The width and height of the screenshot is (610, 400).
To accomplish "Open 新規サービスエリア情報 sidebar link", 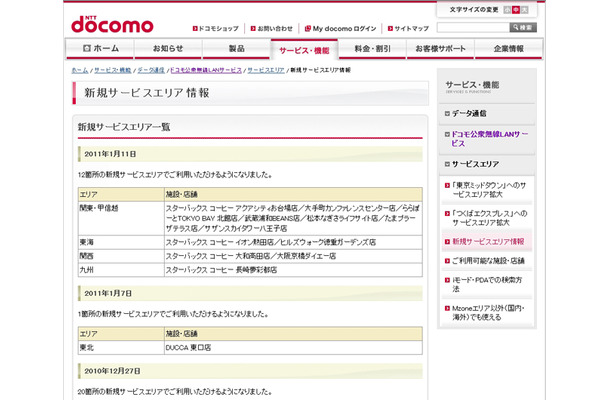I will click(488, 242).
